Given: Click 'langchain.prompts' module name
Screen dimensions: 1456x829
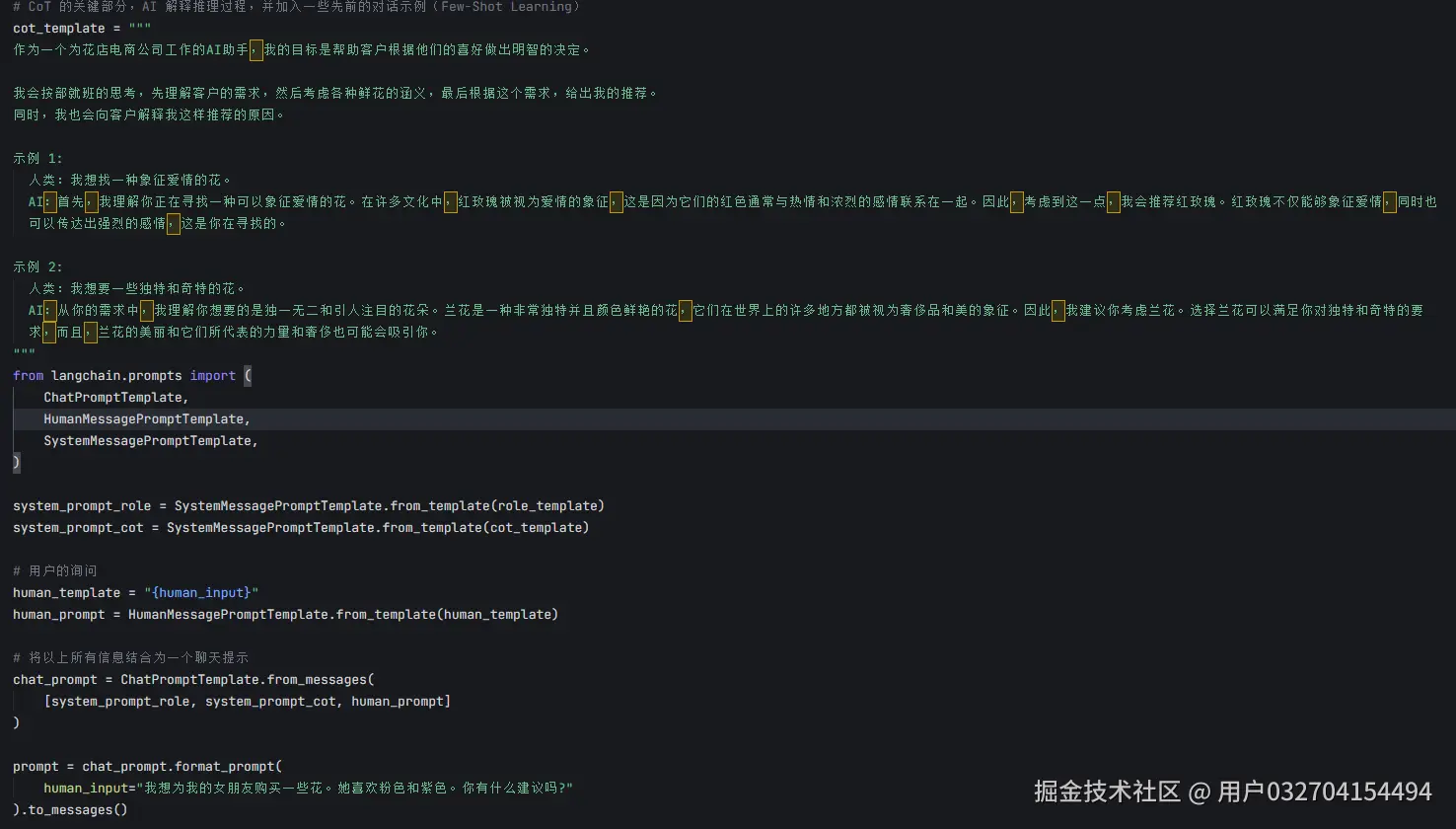Looking at the screenshot, I should 116,375.
